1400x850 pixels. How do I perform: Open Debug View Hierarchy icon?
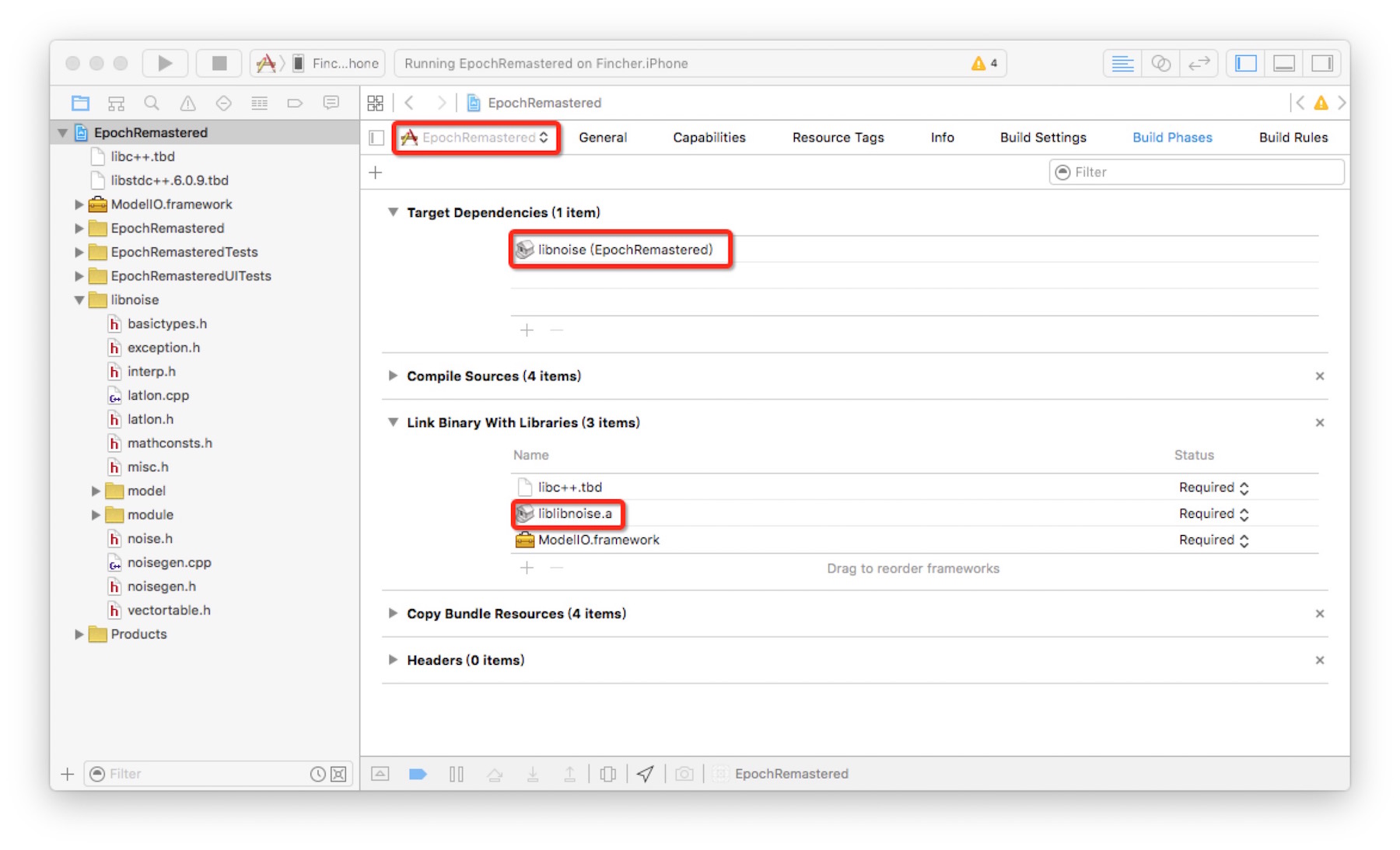click(608, 774)
